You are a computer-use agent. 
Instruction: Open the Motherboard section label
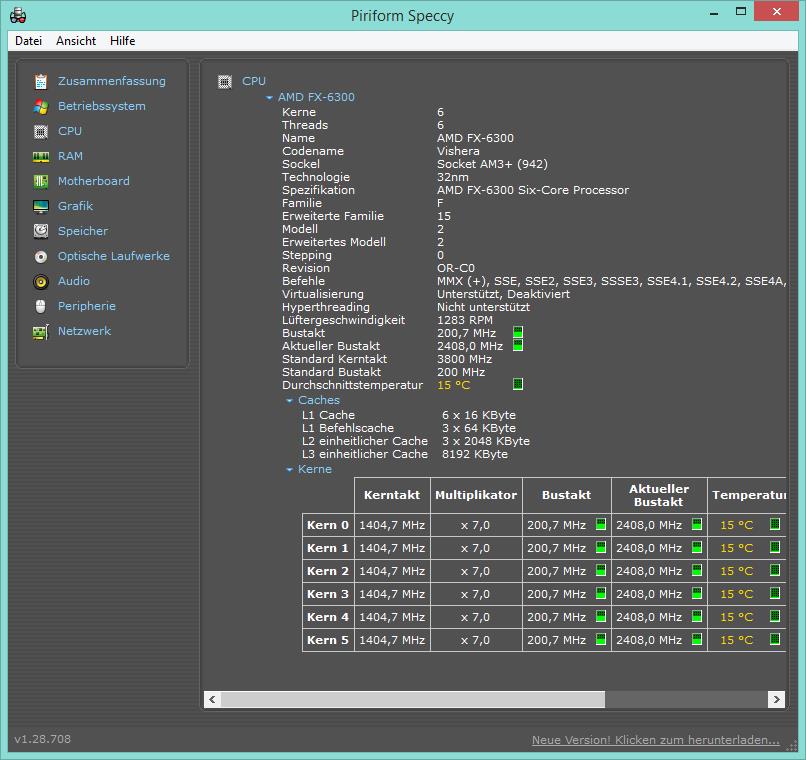pyautogui.click(x=94, y=181)
